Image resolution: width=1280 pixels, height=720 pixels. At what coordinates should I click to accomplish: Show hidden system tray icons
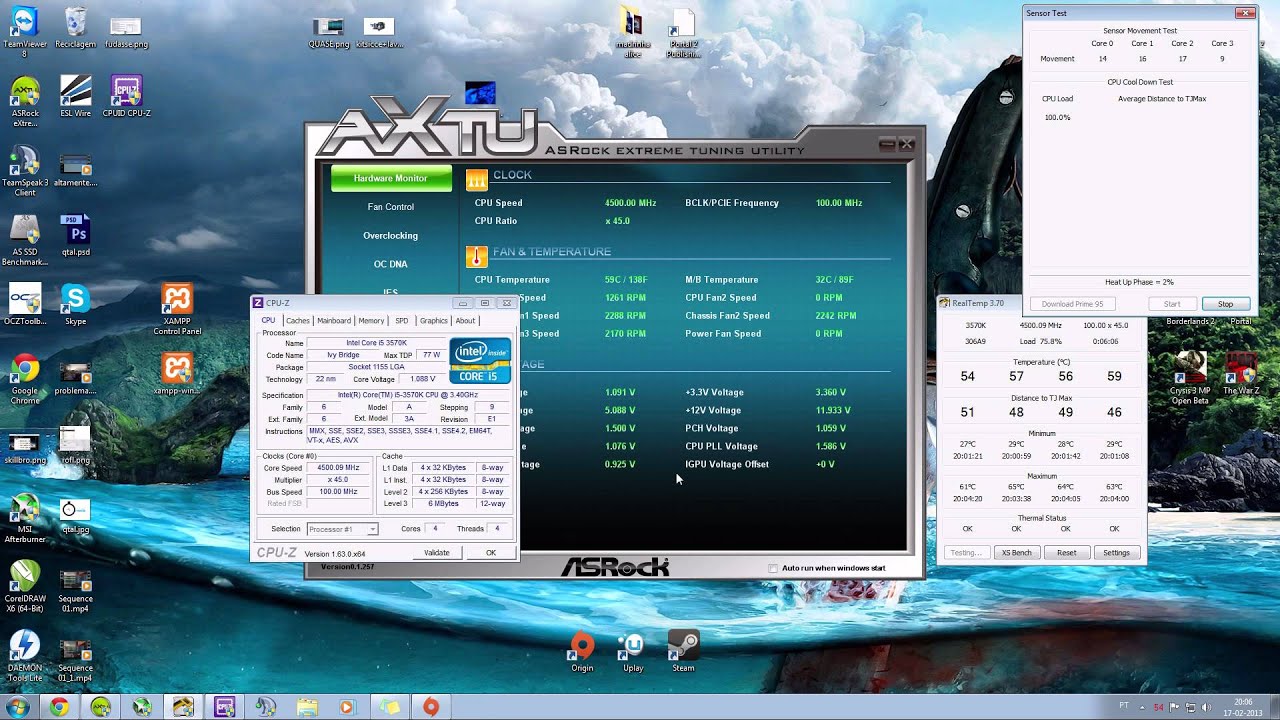coord(1144,707)
